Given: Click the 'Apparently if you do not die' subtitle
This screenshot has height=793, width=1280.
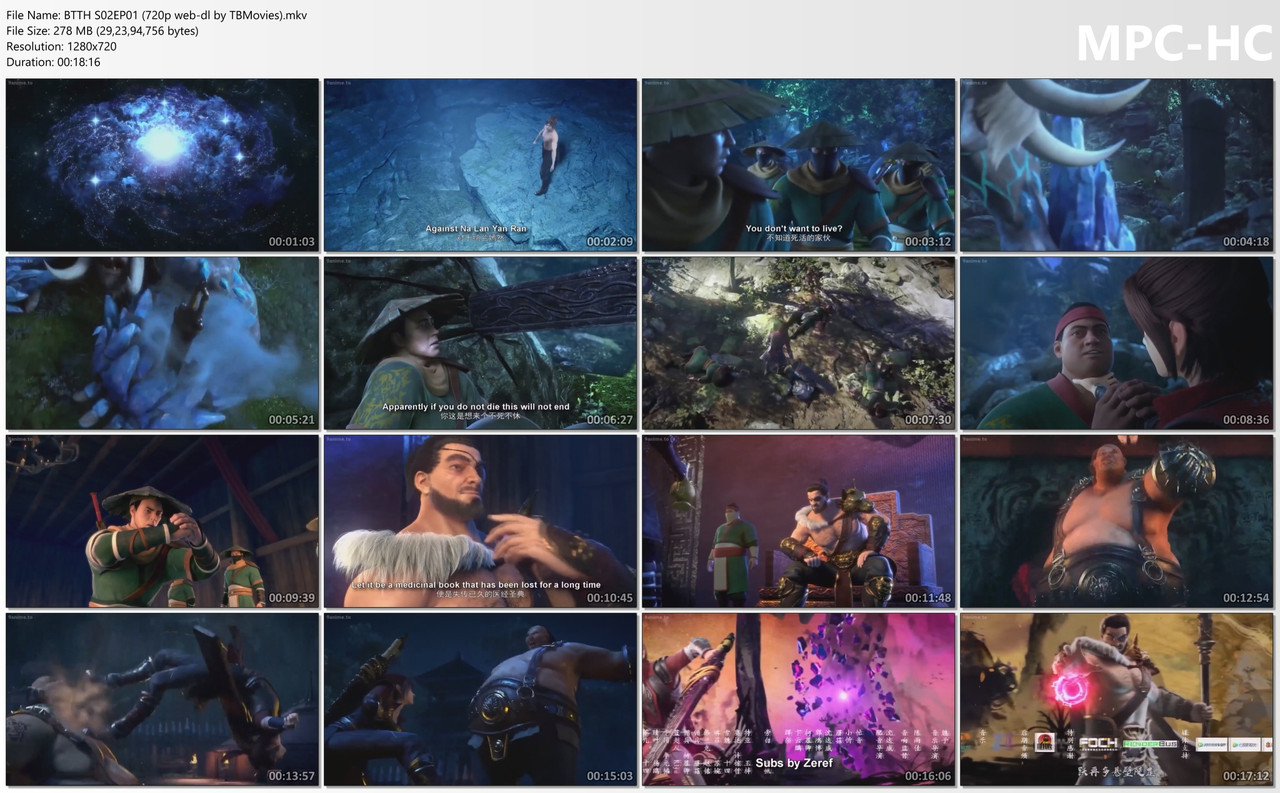Looking at the screenshot, I should 476,407.
